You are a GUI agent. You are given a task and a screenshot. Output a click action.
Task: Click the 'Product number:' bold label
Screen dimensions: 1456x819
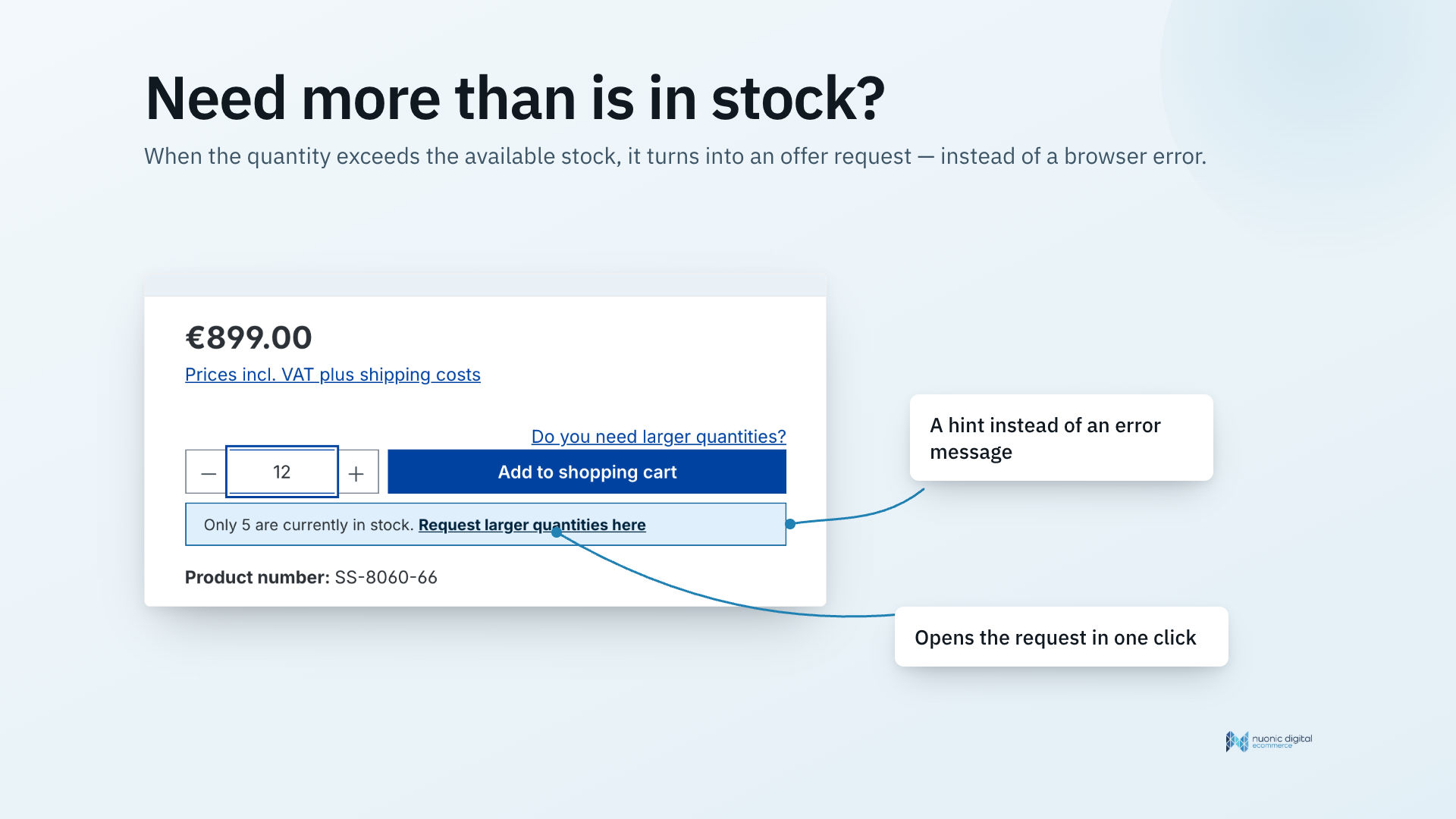click(x=257, y=577)
